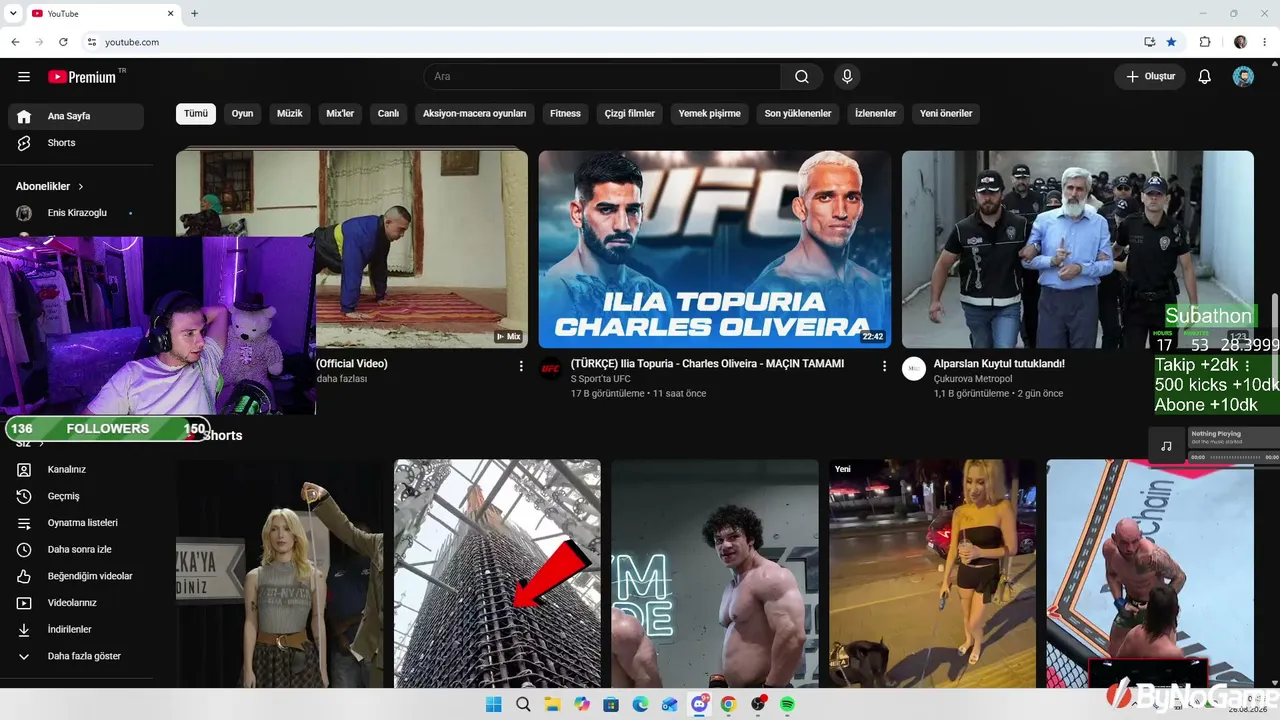Select the Yeni öneriler chip
Image resolution: width=1280 pixels, height=720 pixels.
(946, 114)
